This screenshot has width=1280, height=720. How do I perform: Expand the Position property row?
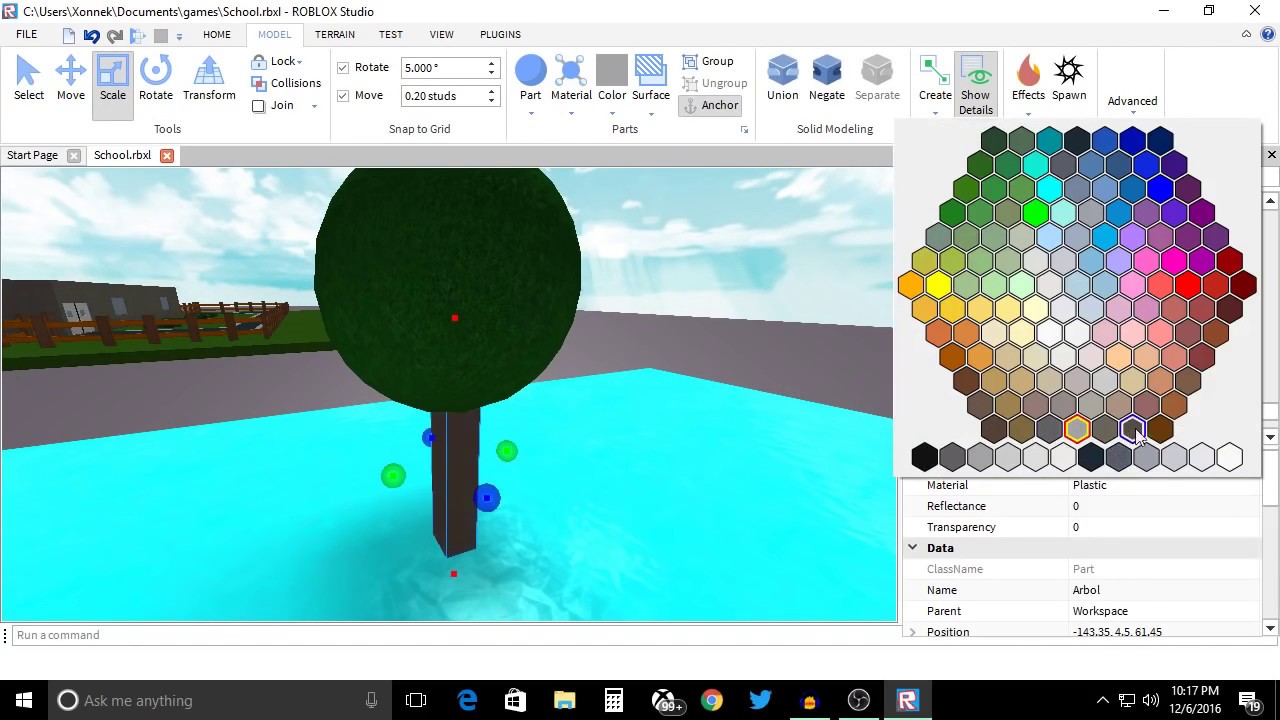point(912,632)
